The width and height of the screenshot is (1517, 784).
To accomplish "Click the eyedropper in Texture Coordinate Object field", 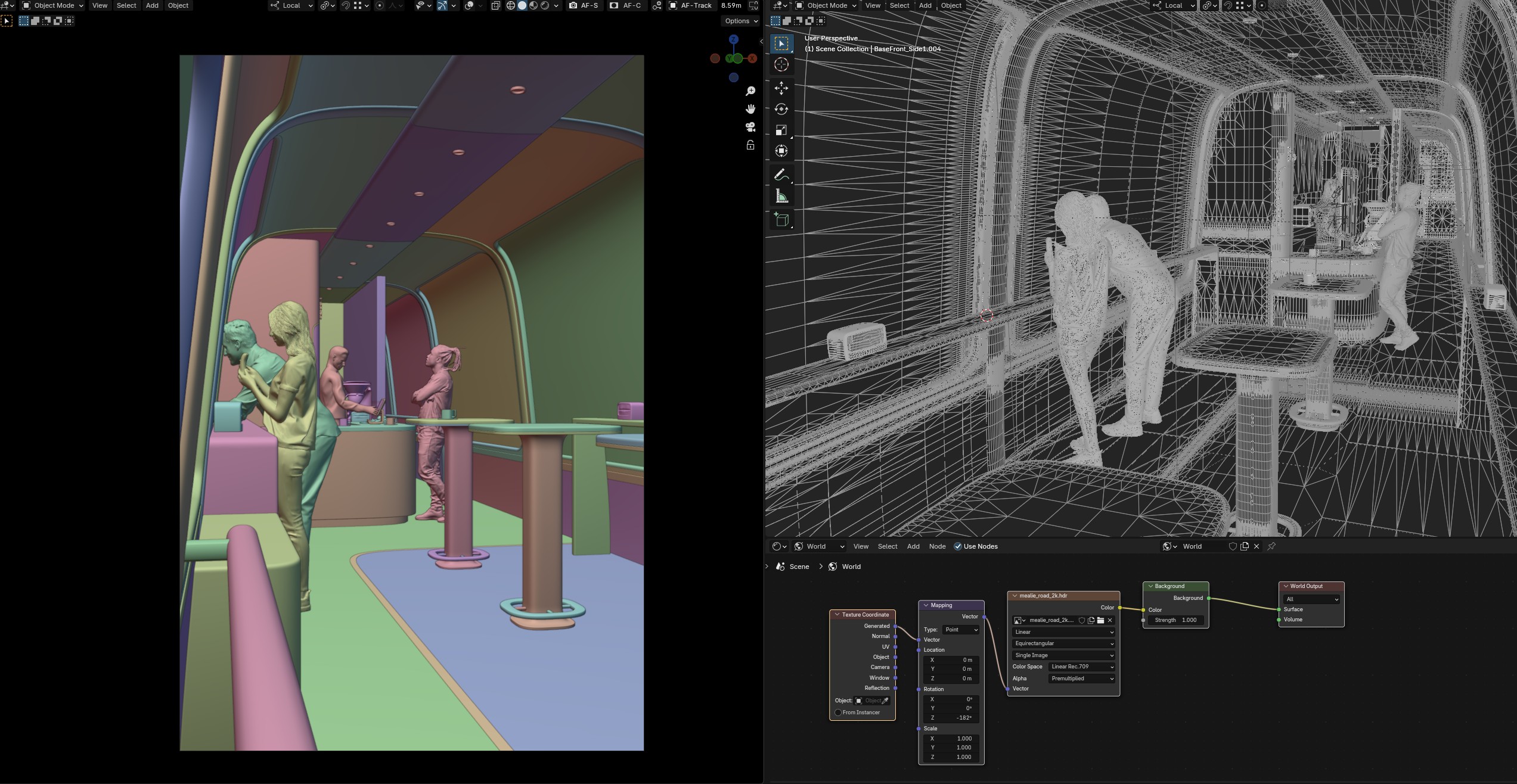I will pos(885,701).
